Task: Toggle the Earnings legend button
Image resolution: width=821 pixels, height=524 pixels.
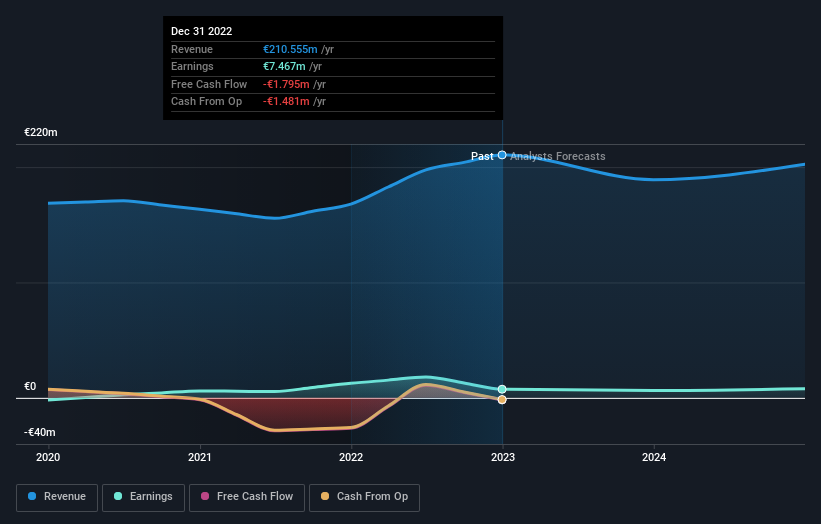Action: (x=143, y=497)
